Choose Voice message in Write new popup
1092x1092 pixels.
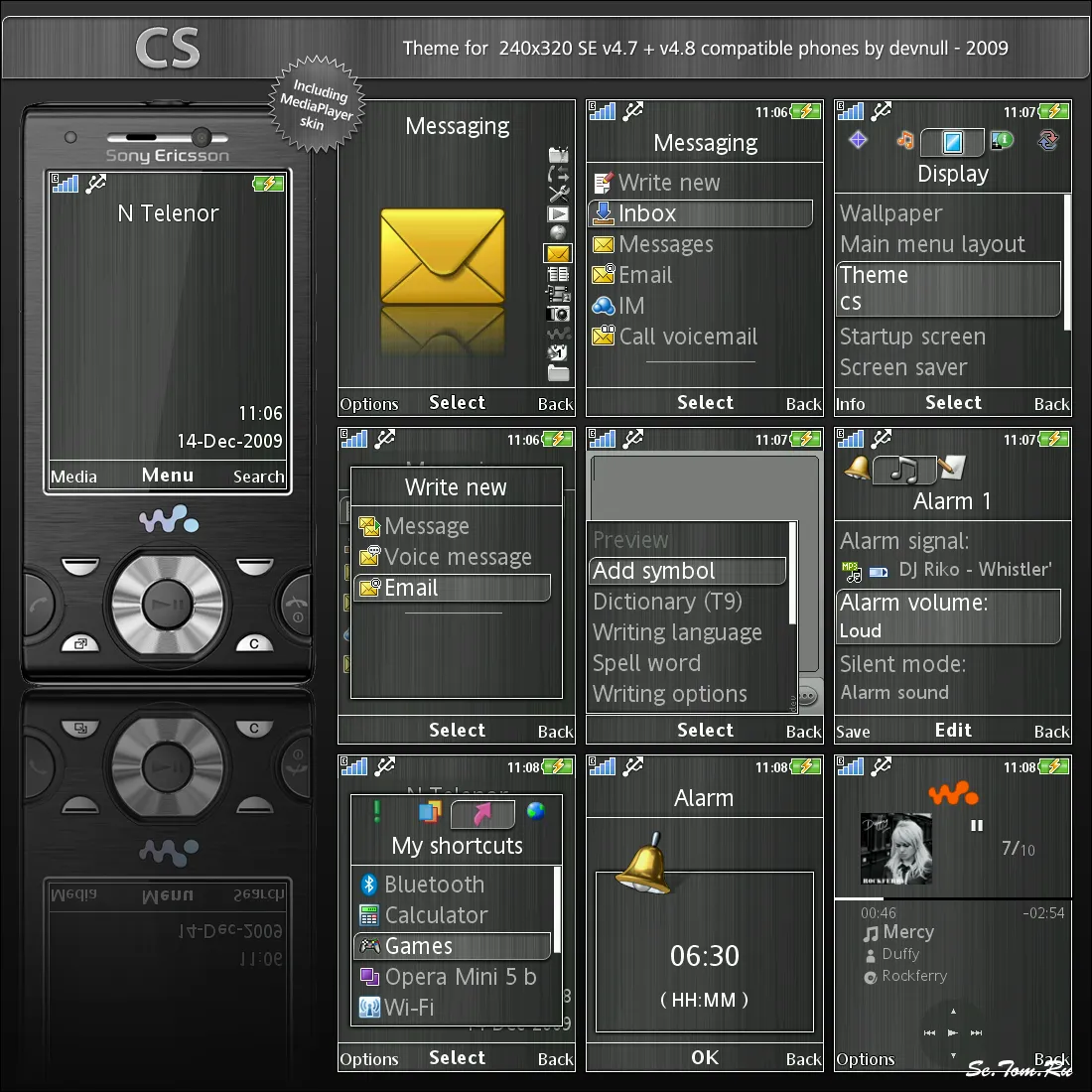pyautogui.click(x=459, y=557)
